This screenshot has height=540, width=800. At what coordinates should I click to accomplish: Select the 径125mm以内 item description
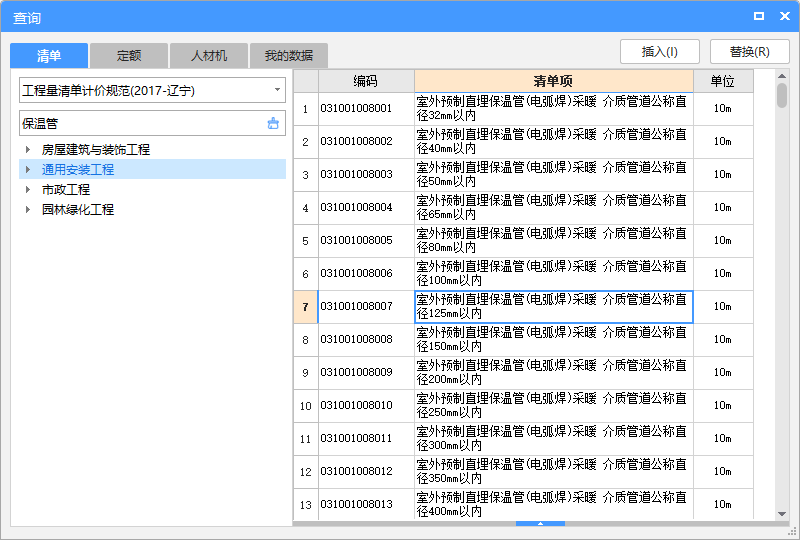click(x=554, y=306)
